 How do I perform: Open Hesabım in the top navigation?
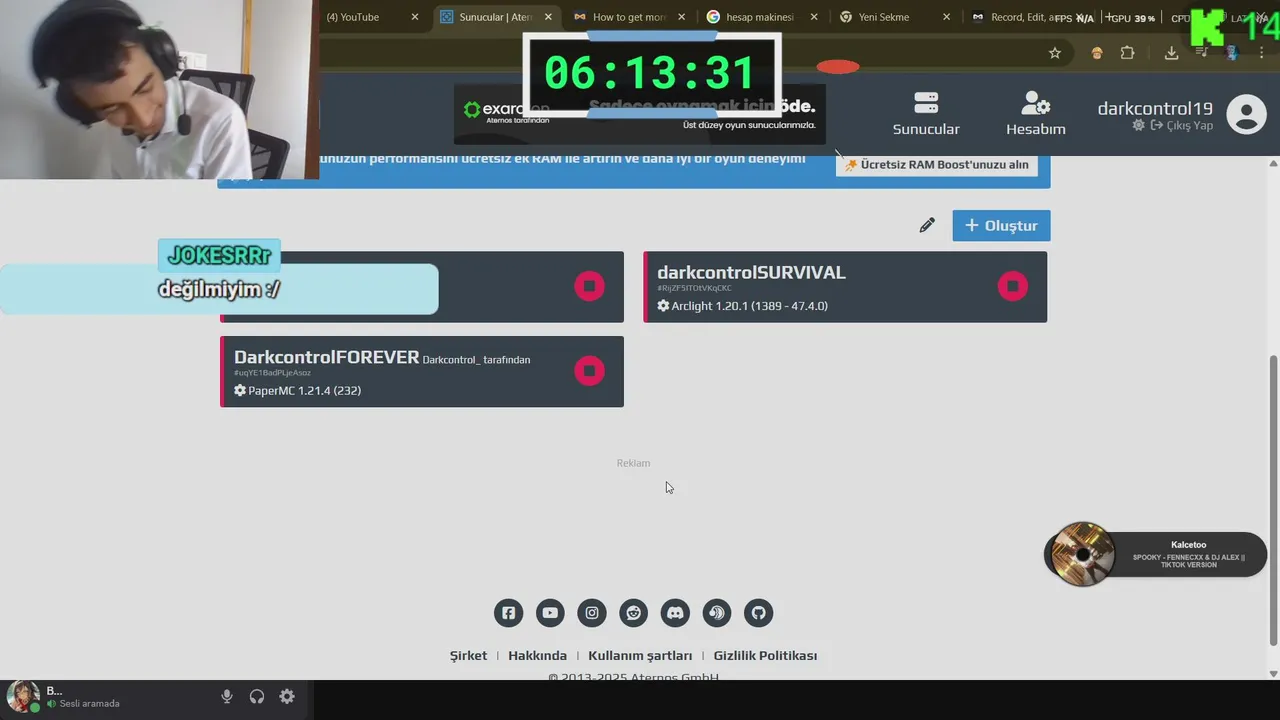click(1035, 114)
